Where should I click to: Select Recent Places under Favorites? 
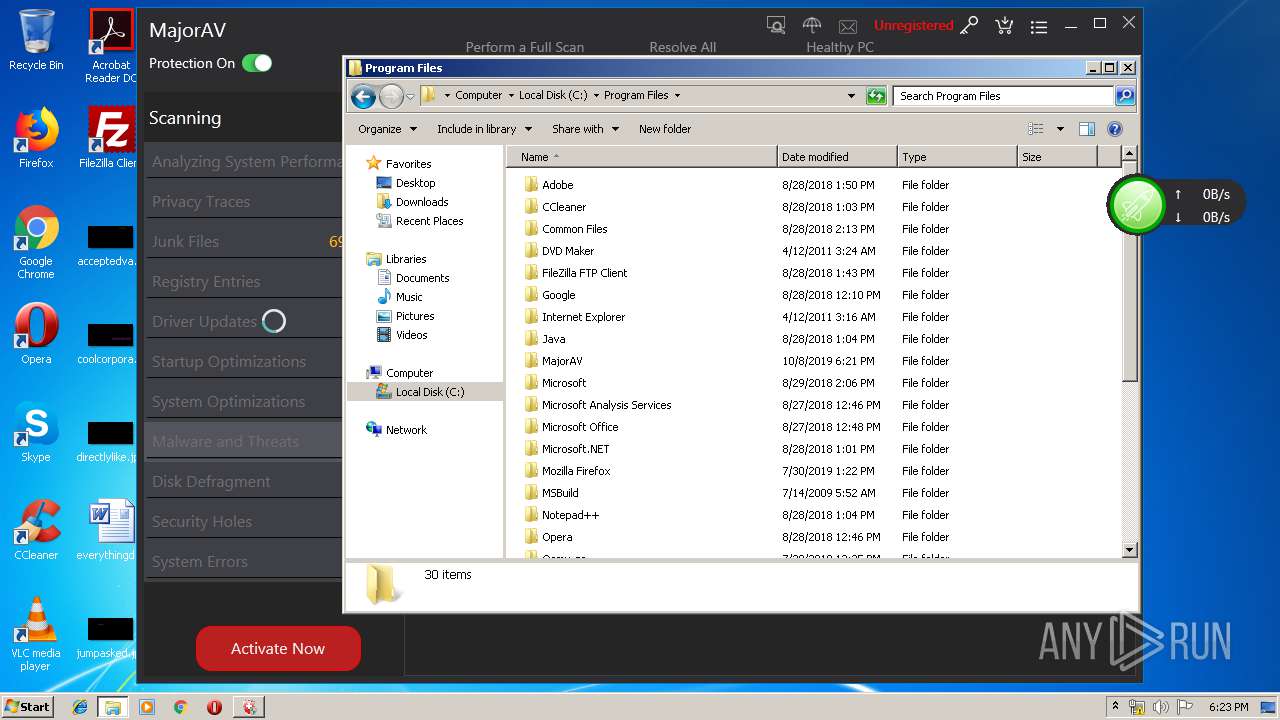coord(419,221)
